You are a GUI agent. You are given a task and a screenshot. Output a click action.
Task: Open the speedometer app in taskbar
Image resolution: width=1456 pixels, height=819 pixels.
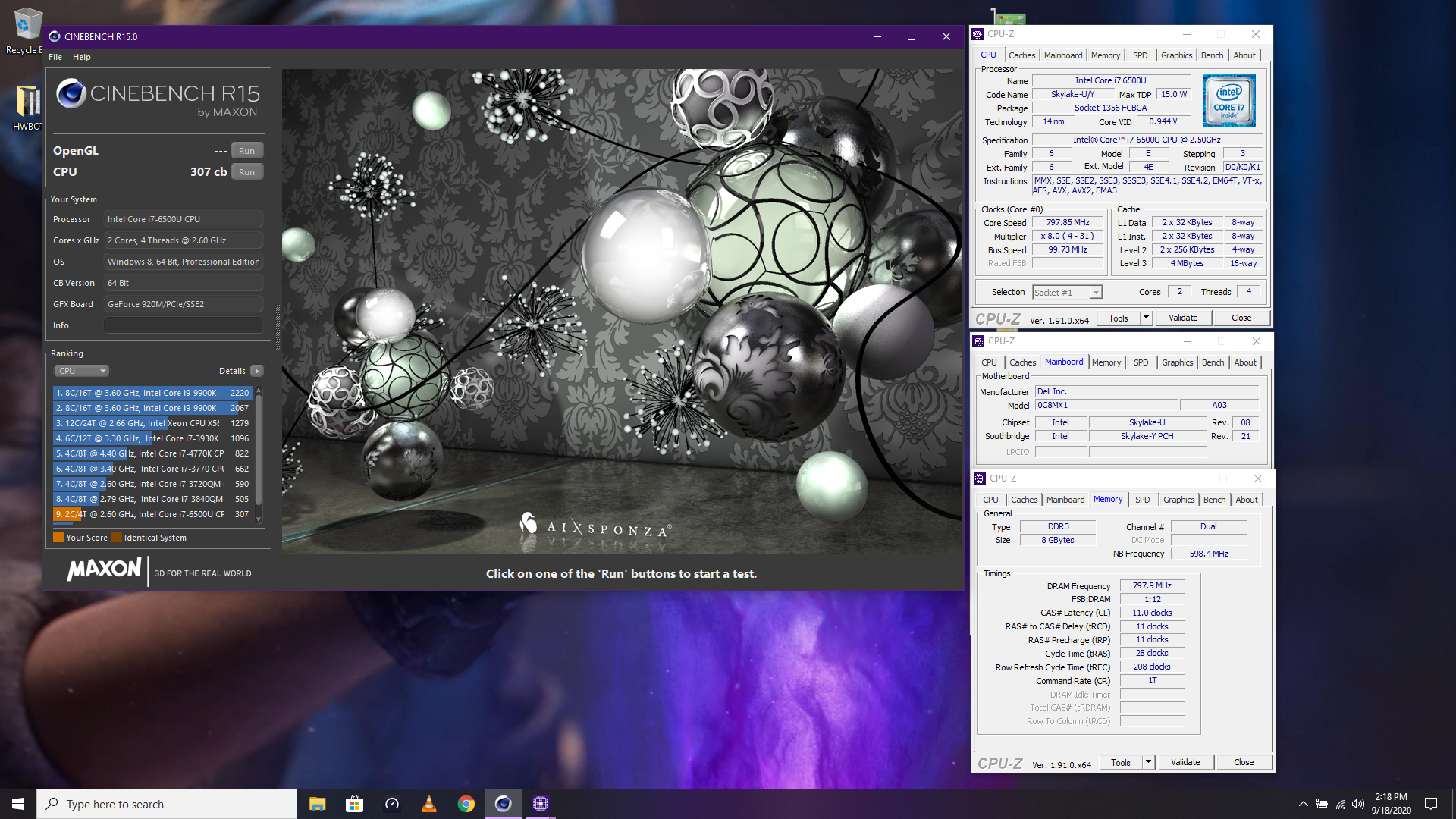[x=391, y=804]
